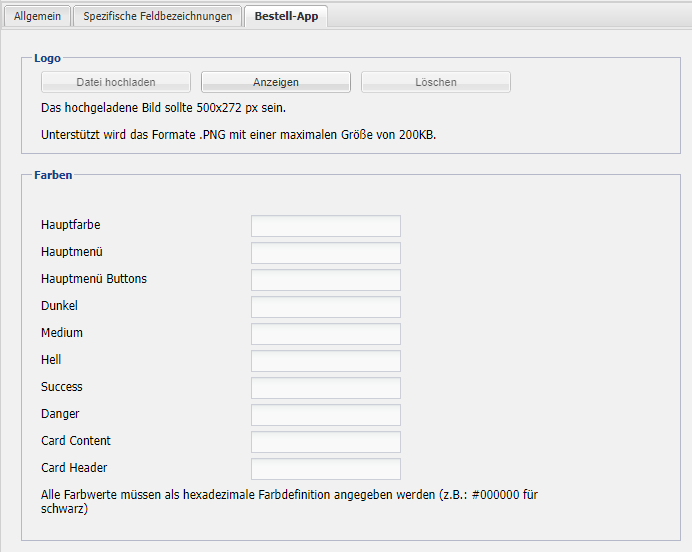
Task: Focus the Card Content color field
Action: [x=325, y=441]
